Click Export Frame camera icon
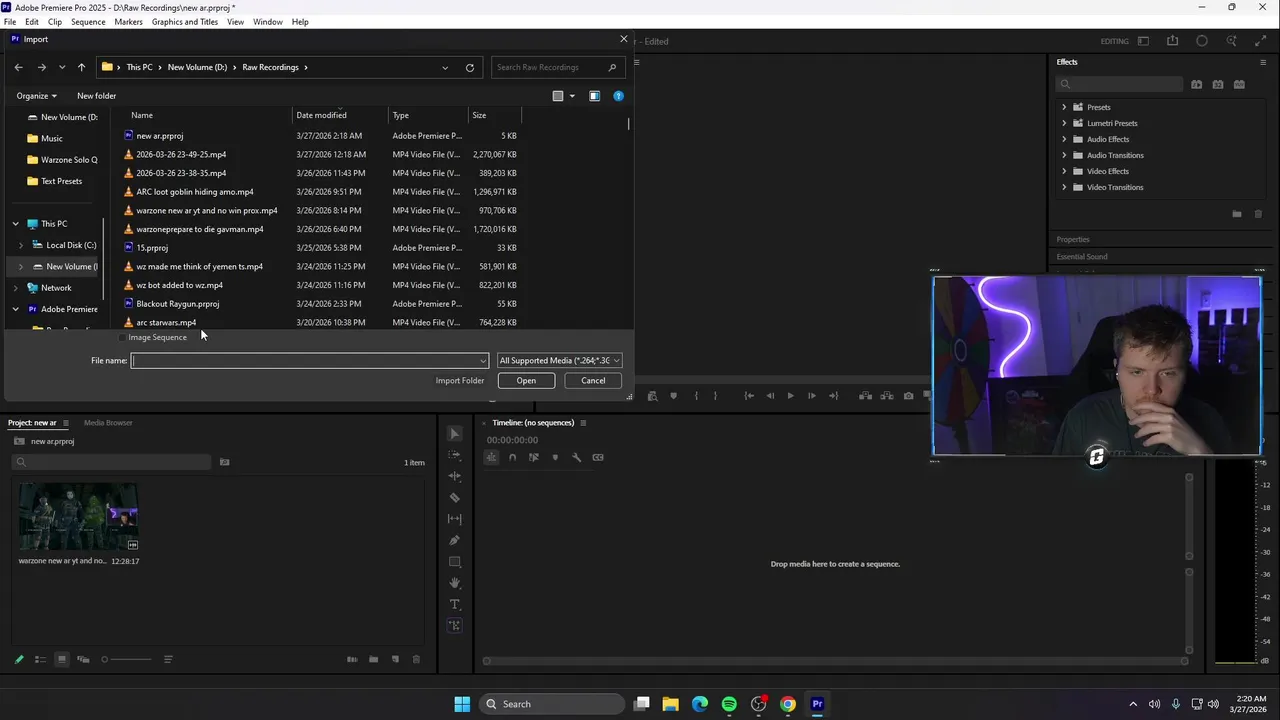 (x=908, y=396)
